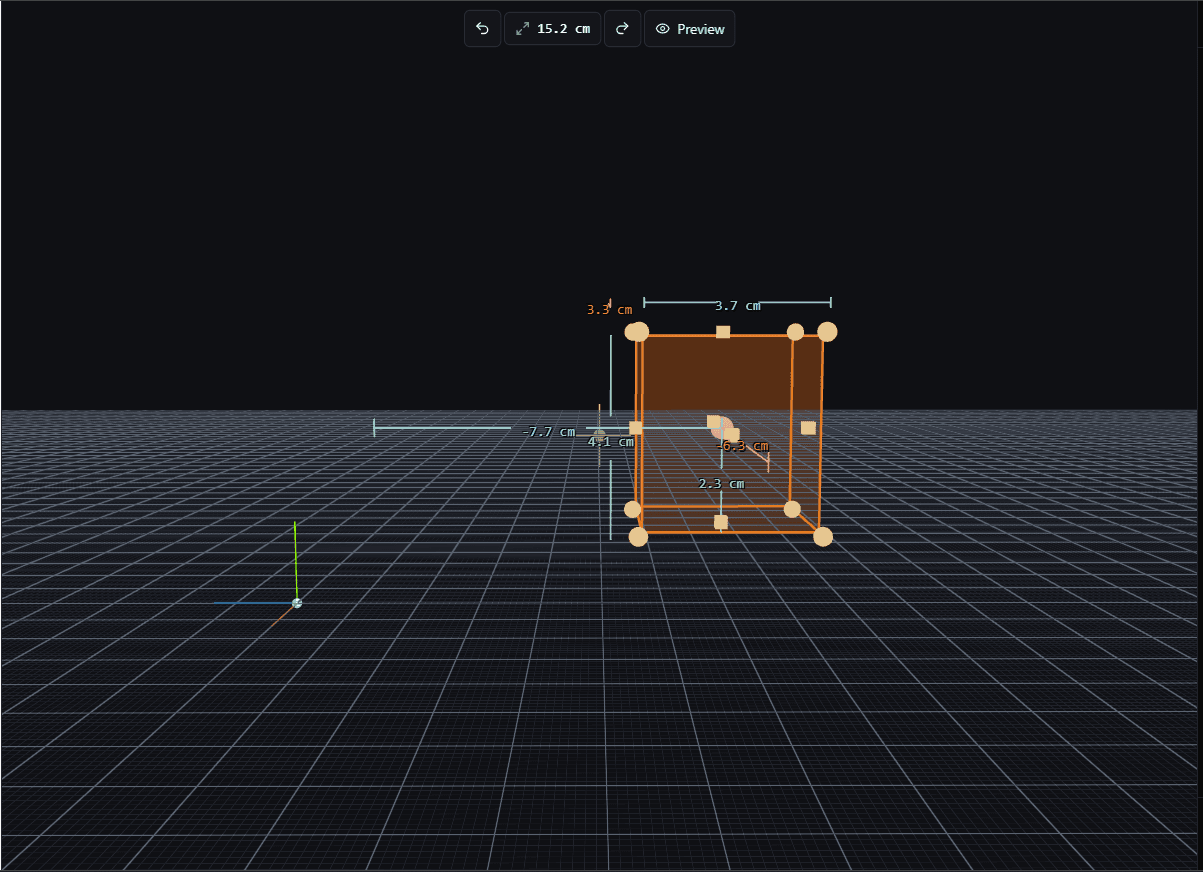
Task: Click the orange -6.3 cm offset label
Action: 743,446
